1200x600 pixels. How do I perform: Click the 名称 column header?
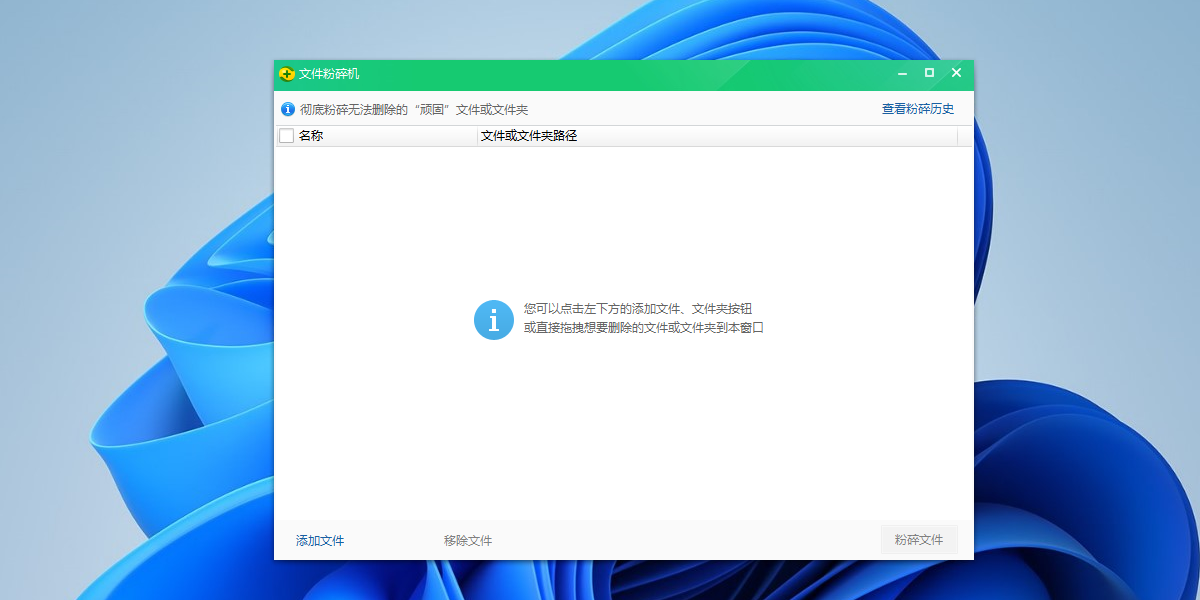310,135
